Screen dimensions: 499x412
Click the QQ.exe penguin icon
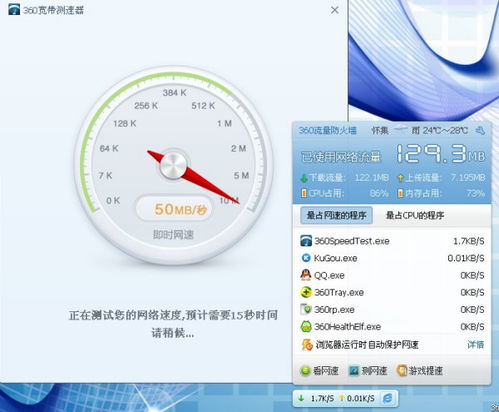(x=306, y=275)
